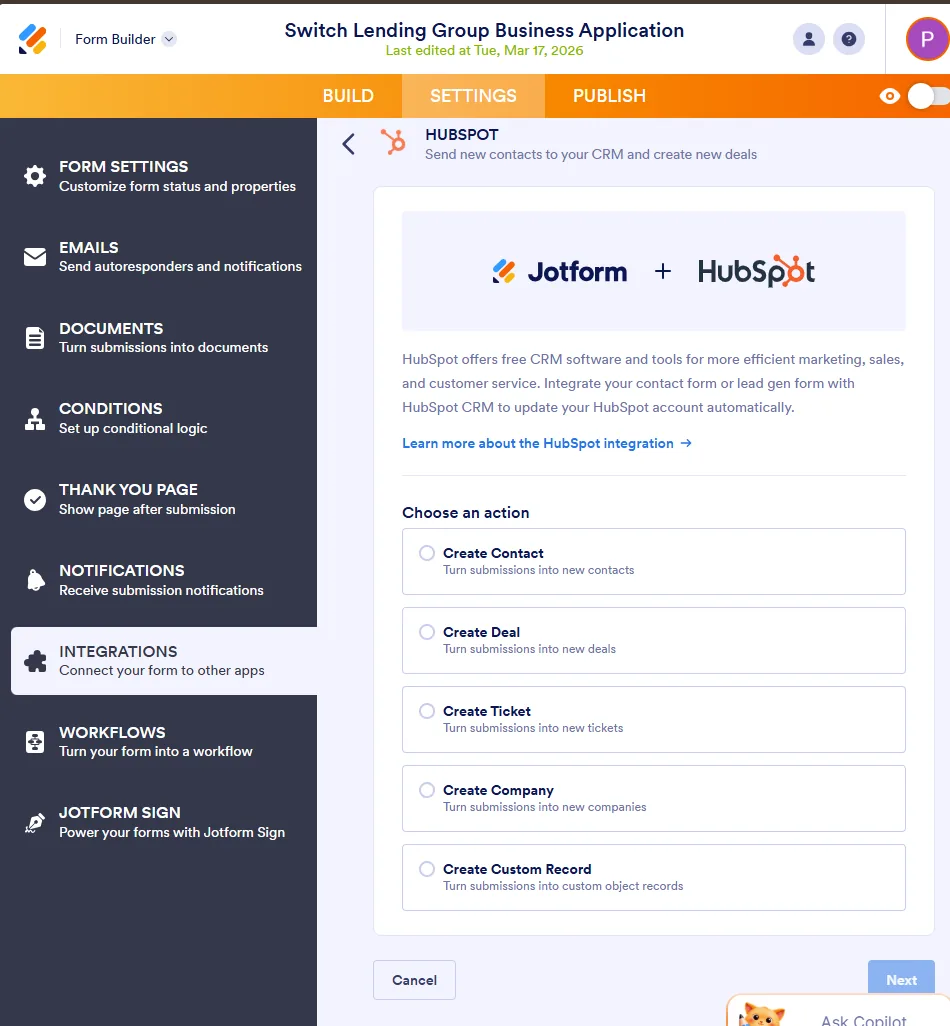
Task: Click the 'Choose an action' heading
Action: point(465,513)
